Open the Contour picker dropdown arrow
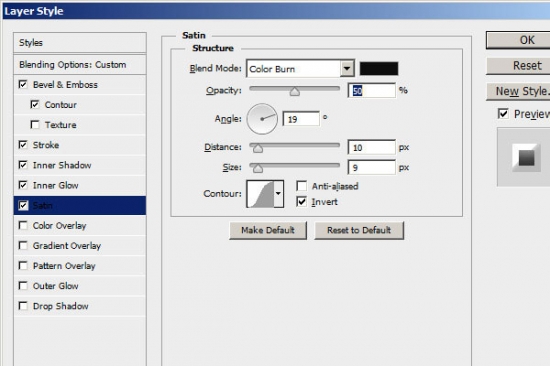 click(x=279, y=194)
